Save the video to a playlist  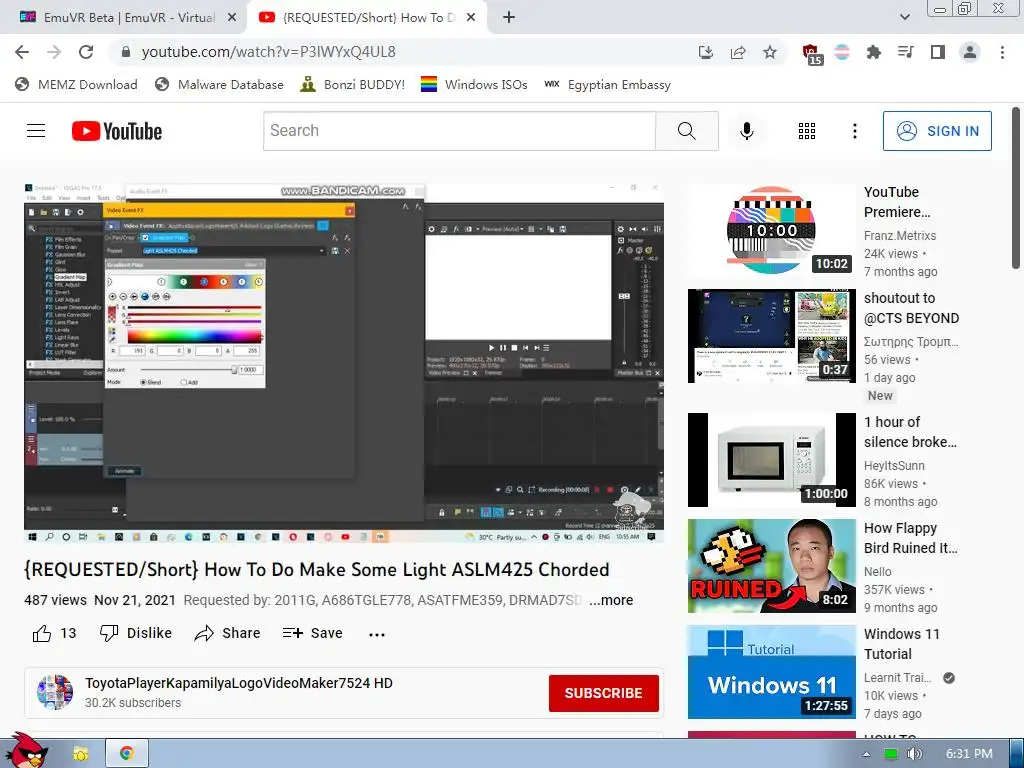(312, 633)
